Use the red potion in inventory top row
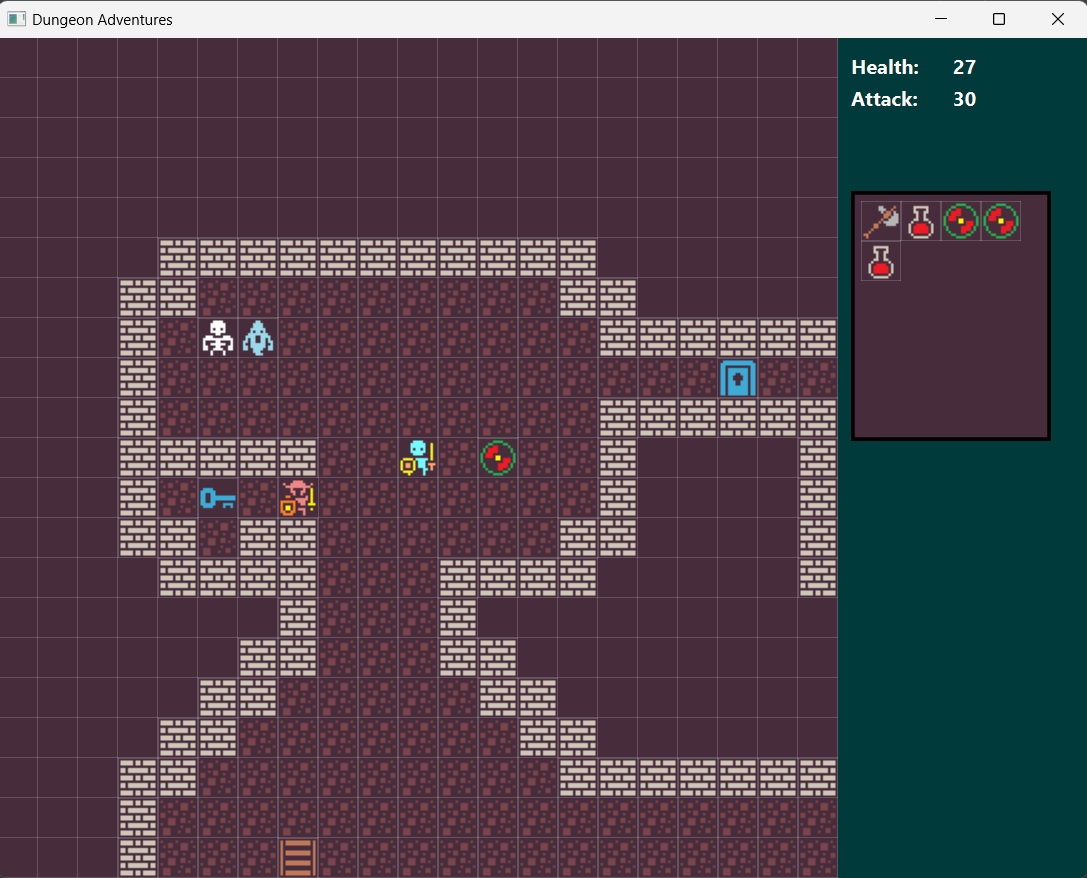The height and width of the screenshot is (878, 1087). point(921,221)
